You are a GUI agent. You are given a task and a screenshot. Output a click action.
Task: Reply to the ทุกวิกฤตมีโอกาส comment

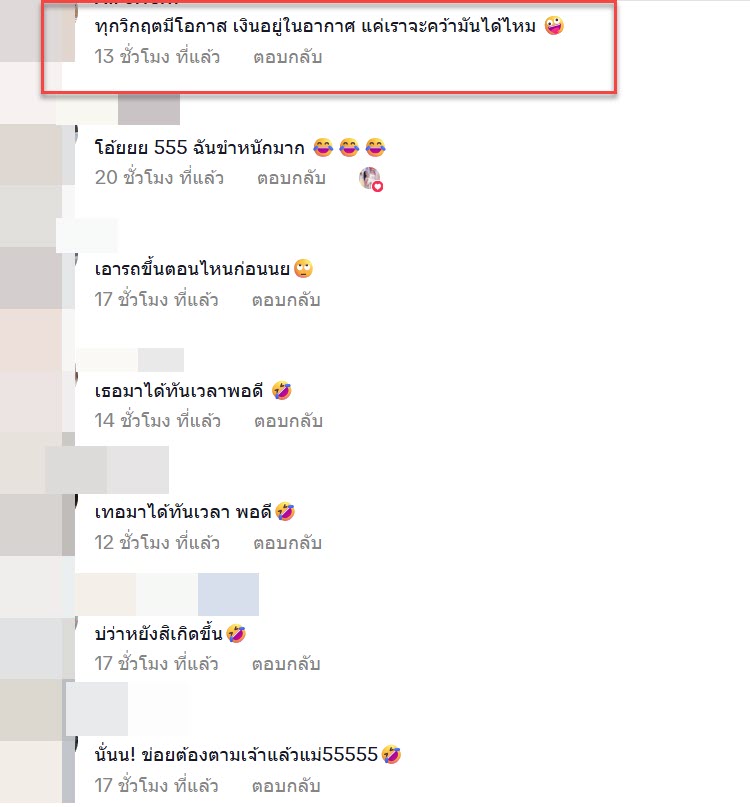pos(287,57)
